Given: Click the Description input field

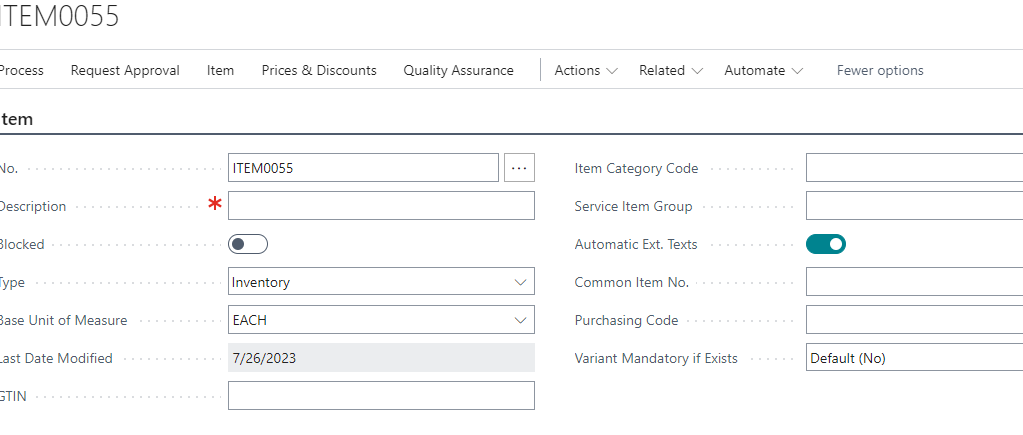Looking at the screenshot, I should click(x=381, y=205).
